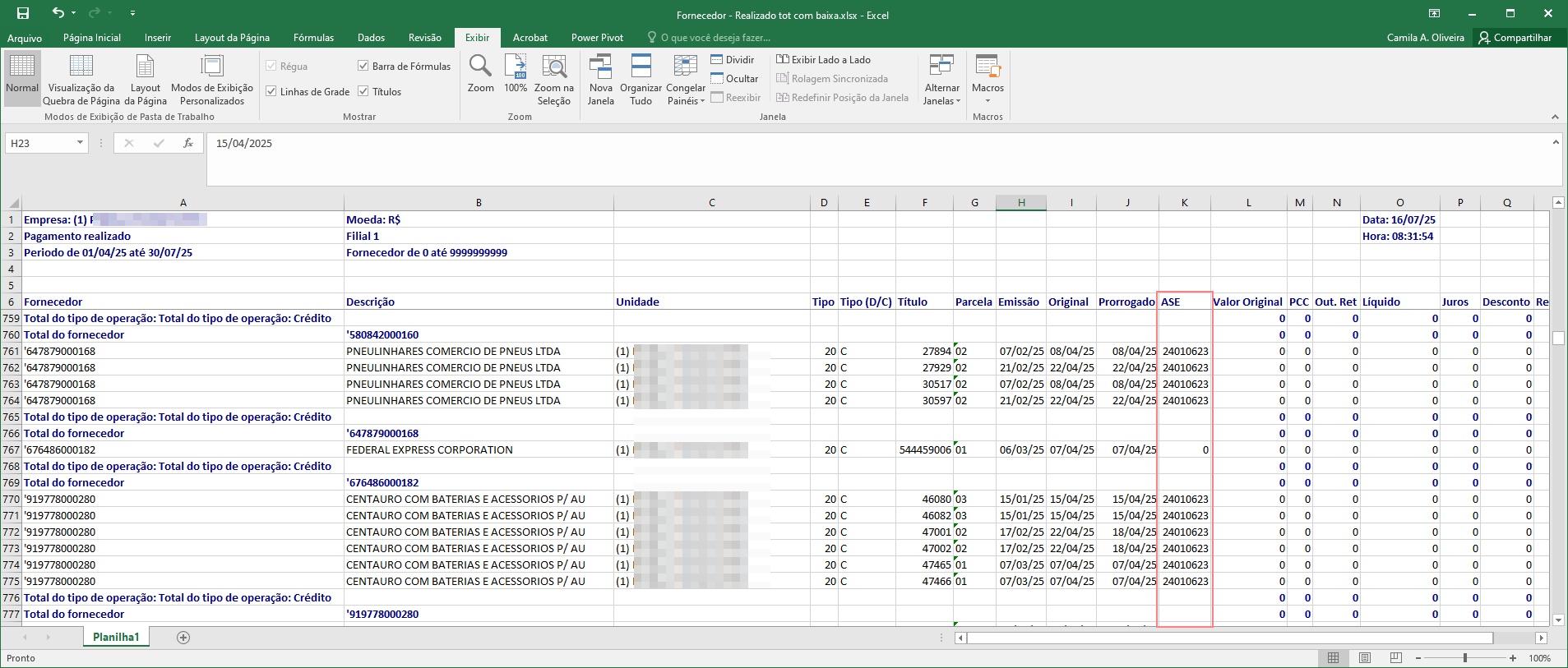
Task: Click the Insert Function fx icon
Action: click(x=188, y=143)
